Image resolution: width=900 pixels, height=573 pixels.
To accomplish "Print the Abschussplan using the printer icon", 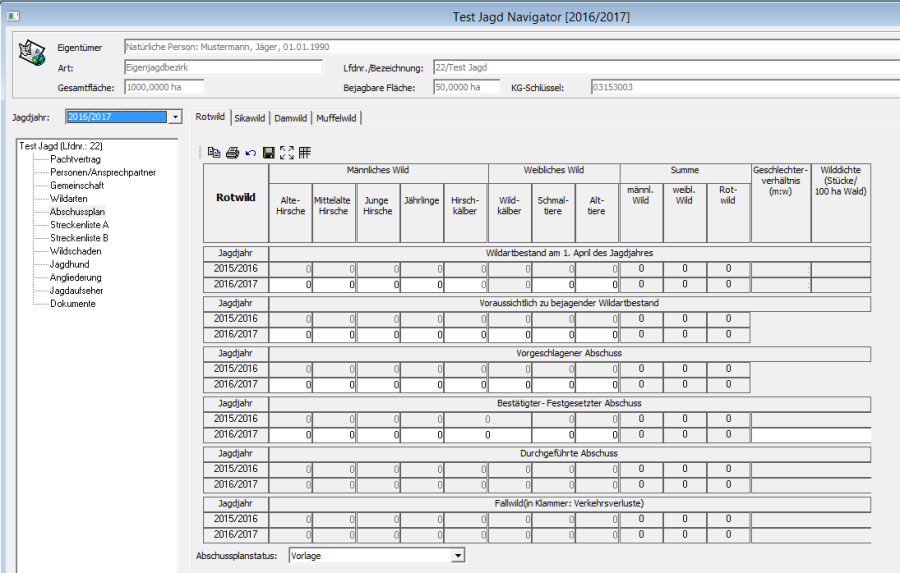I will (x=232, y=153).
